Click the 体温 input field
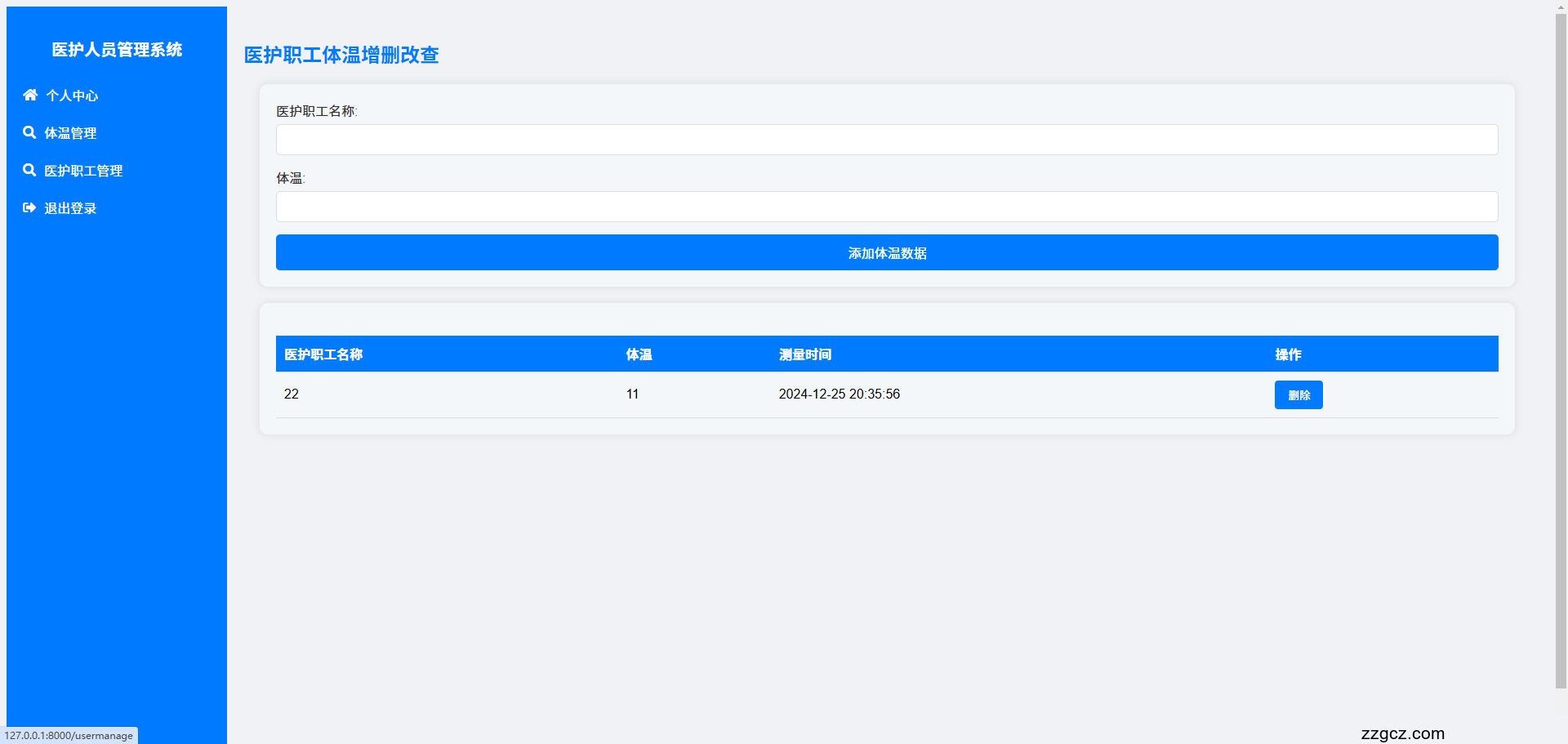The height and width of the screenshot is (744, 1568). [x=887, y=207]
